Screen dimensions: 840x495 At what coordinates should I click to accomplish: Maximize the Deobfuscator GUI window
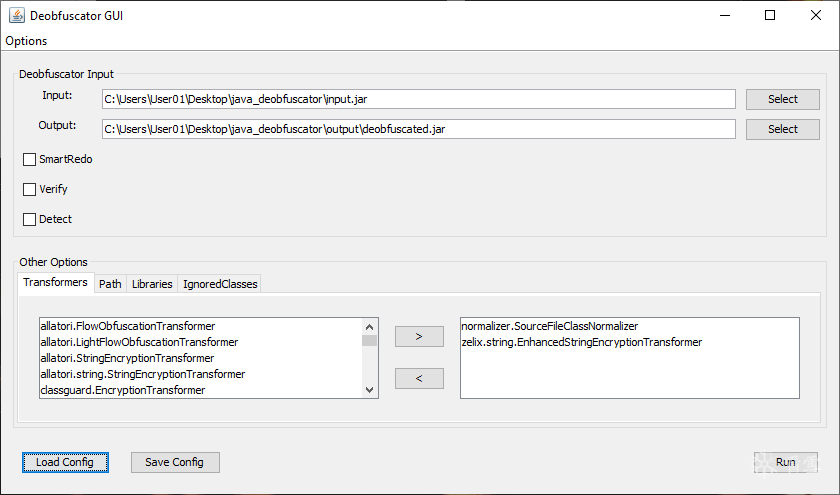click(770, 15)
